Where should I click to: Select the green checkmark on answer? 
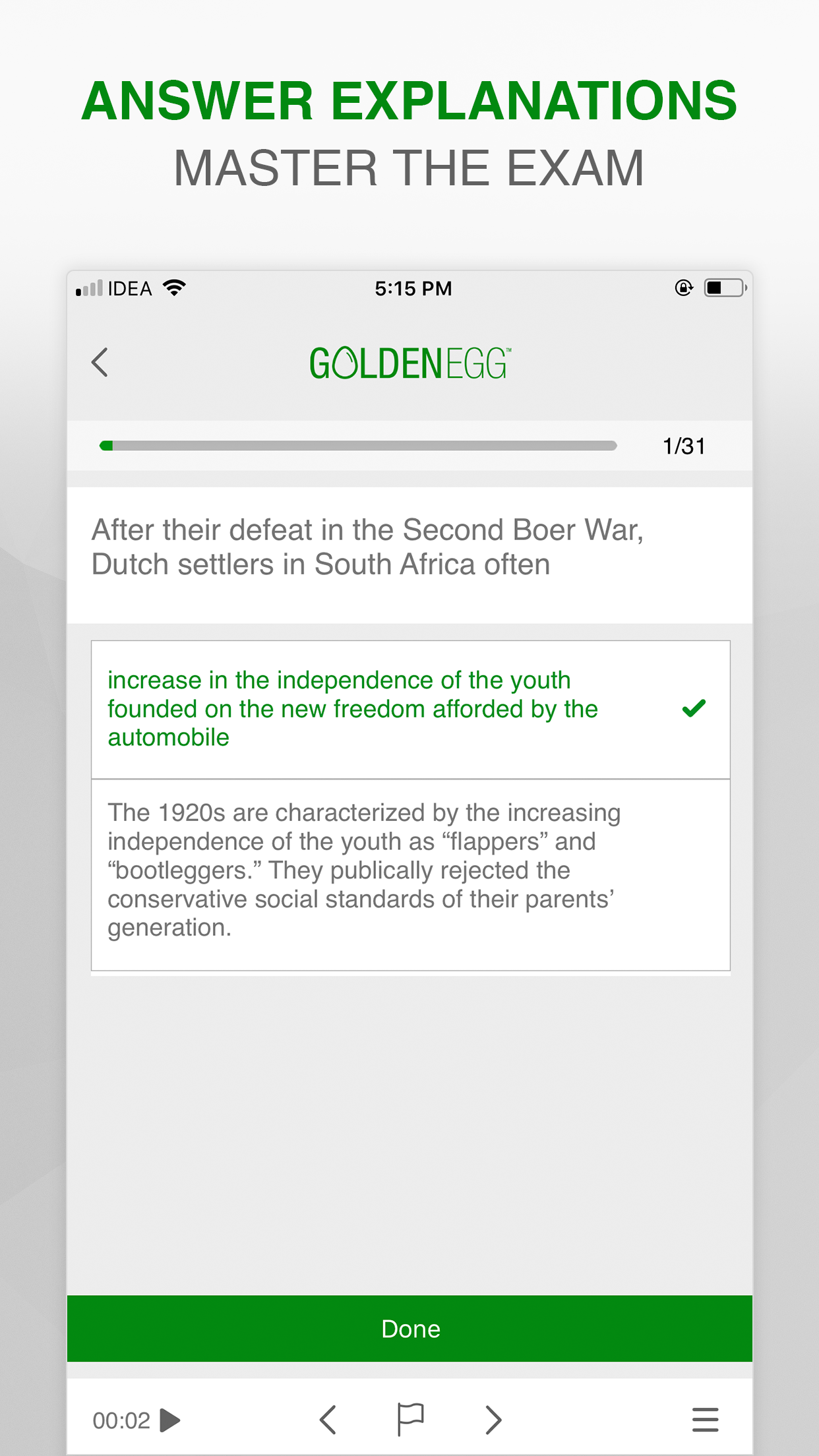click(x=694, y=708)
